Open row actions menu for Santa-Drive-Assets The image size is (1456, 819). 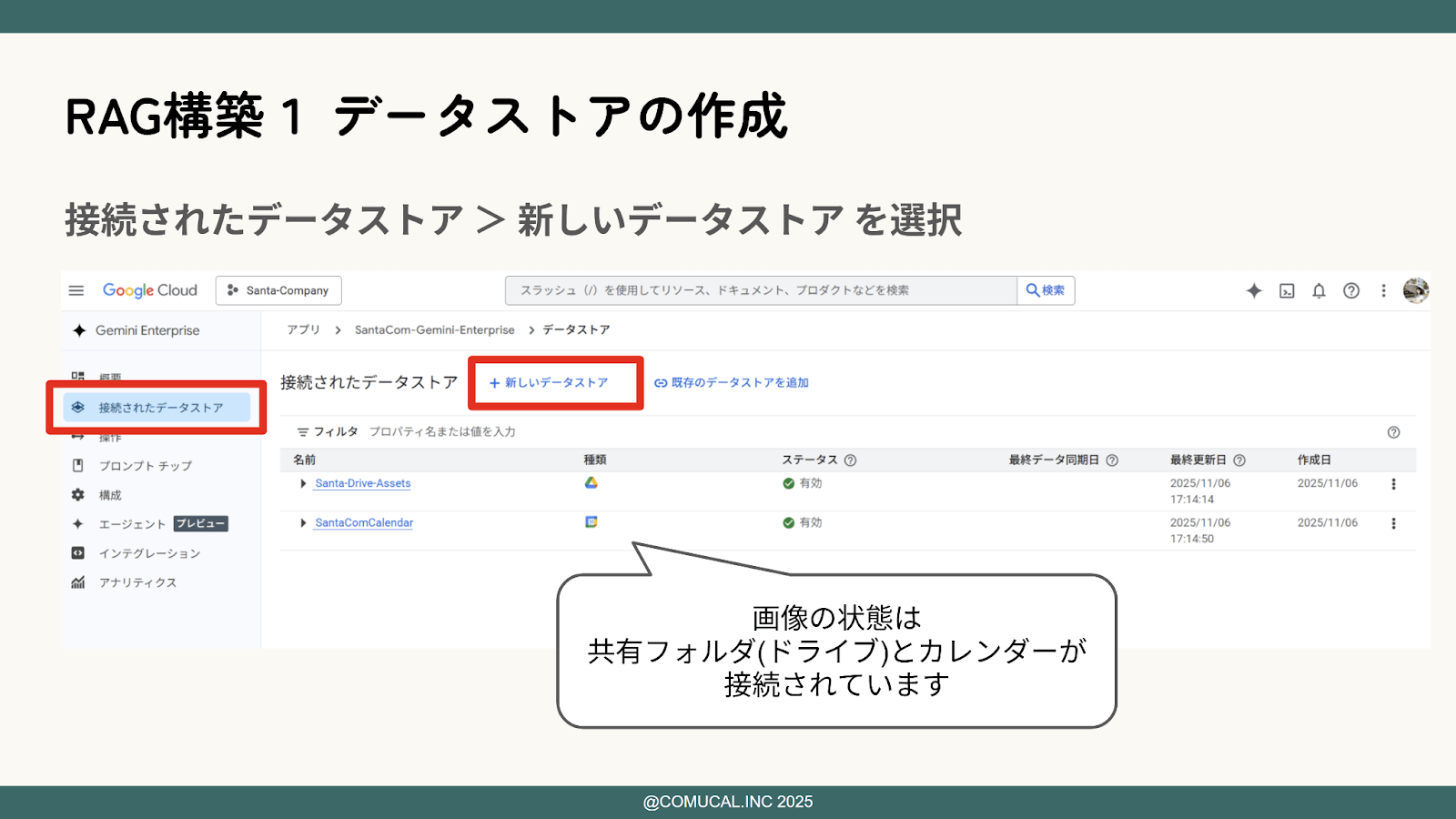tap(1393, 484)
